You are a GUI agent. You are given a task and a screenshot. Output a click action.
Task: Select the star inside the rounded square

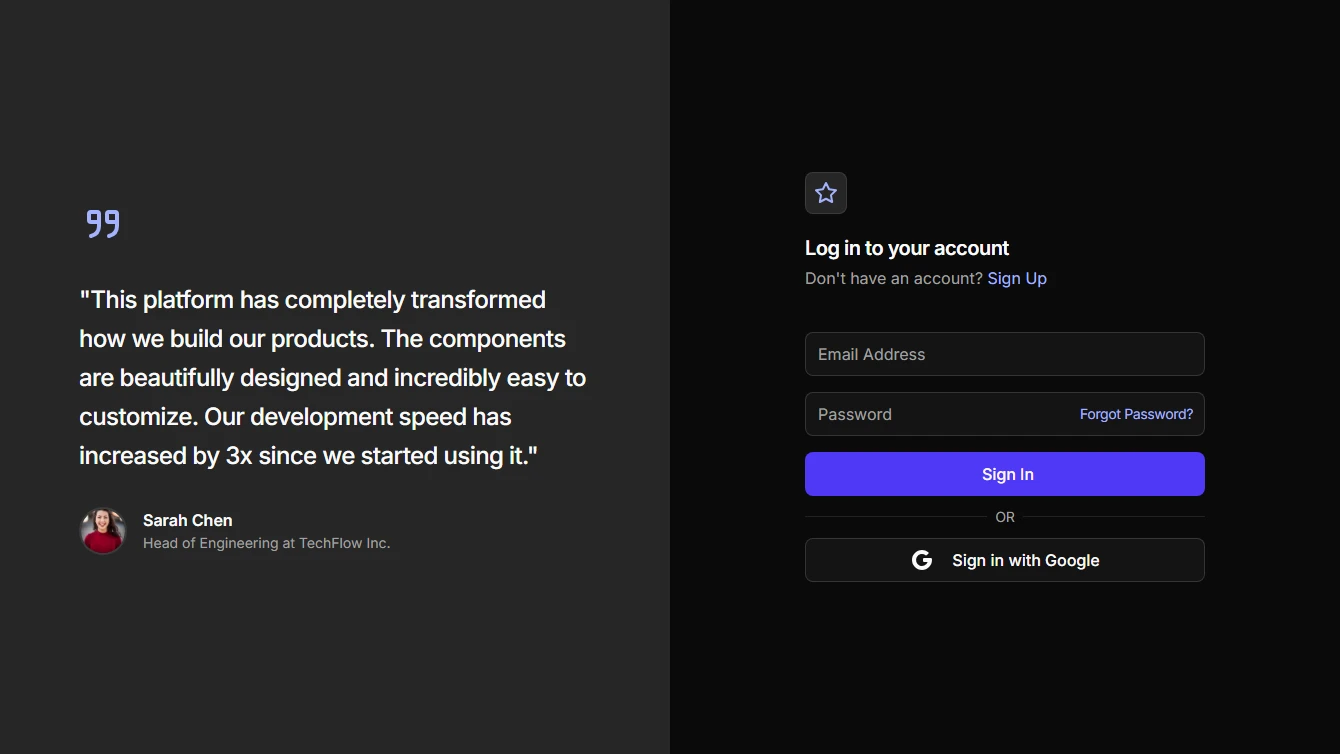click(x=826, y=193)
